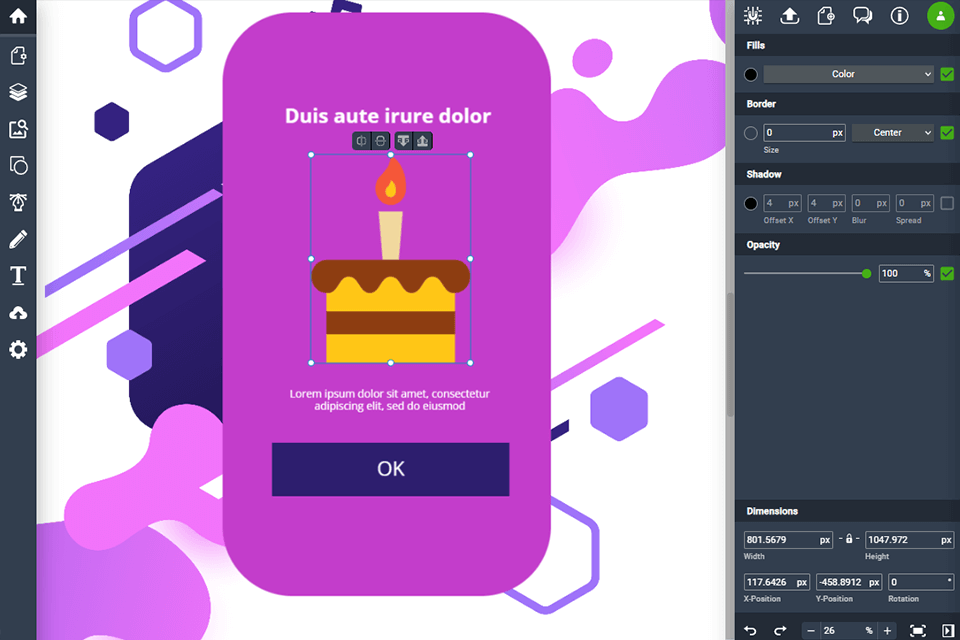Open the new page icon in sidebar
The width and height of the screenshot is (960, 640).
18,55
